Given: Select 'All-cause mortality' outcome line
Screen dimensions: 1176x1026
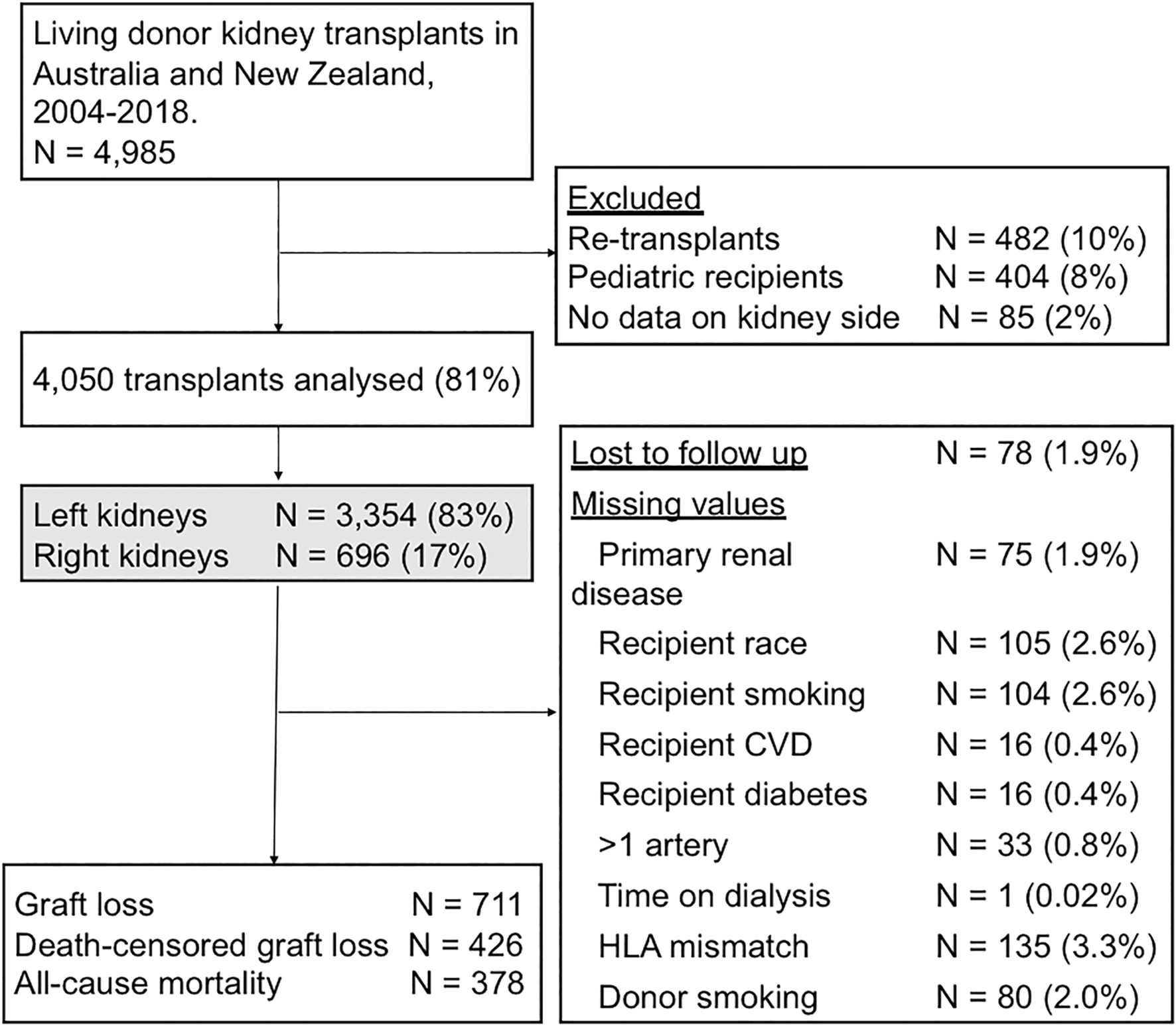Looking at the screenshot, I should coord(269,984).
